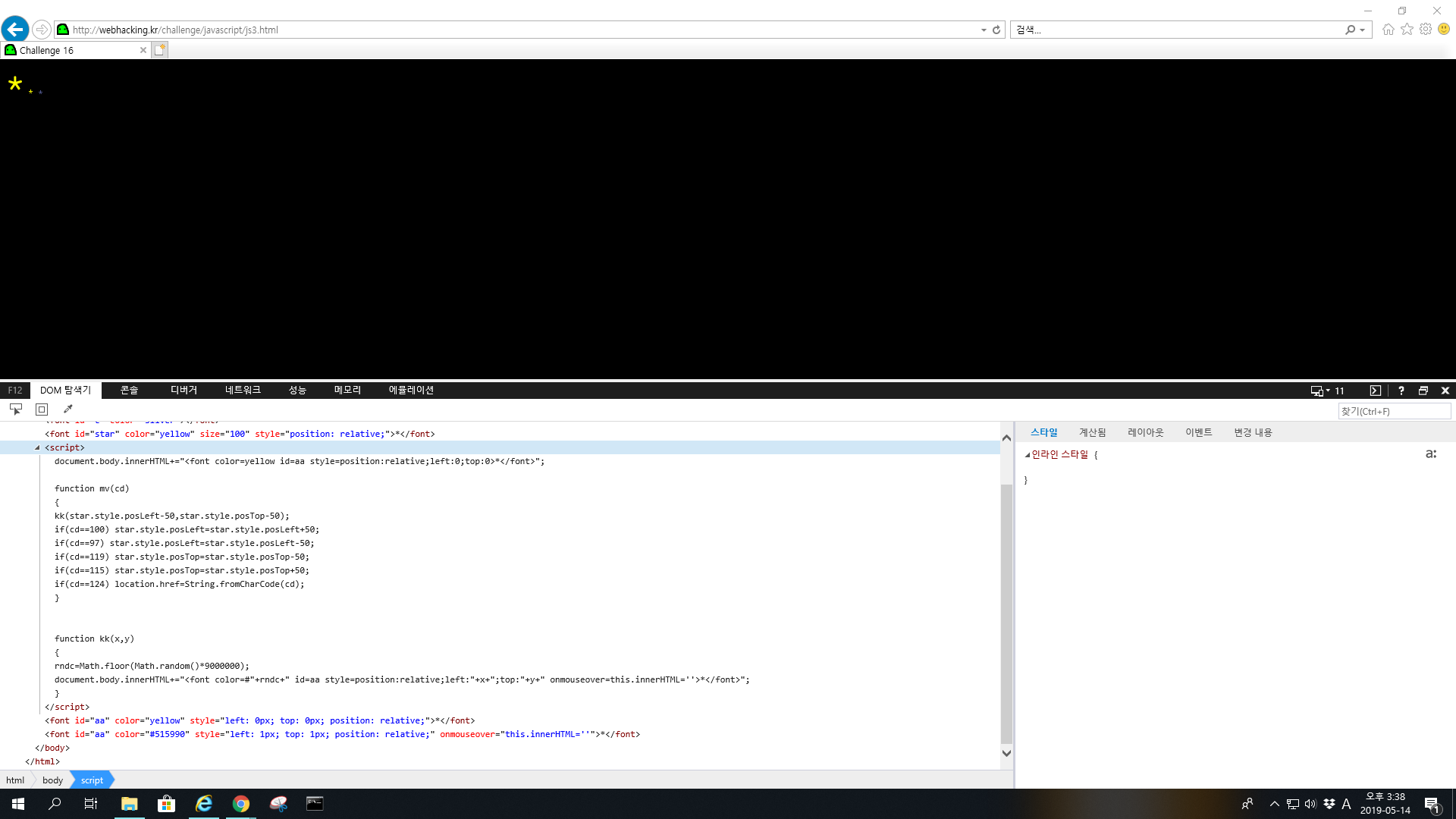Open Chrome from the taskbar
This screenshot has width=1456, height=819.
(240, 804)
